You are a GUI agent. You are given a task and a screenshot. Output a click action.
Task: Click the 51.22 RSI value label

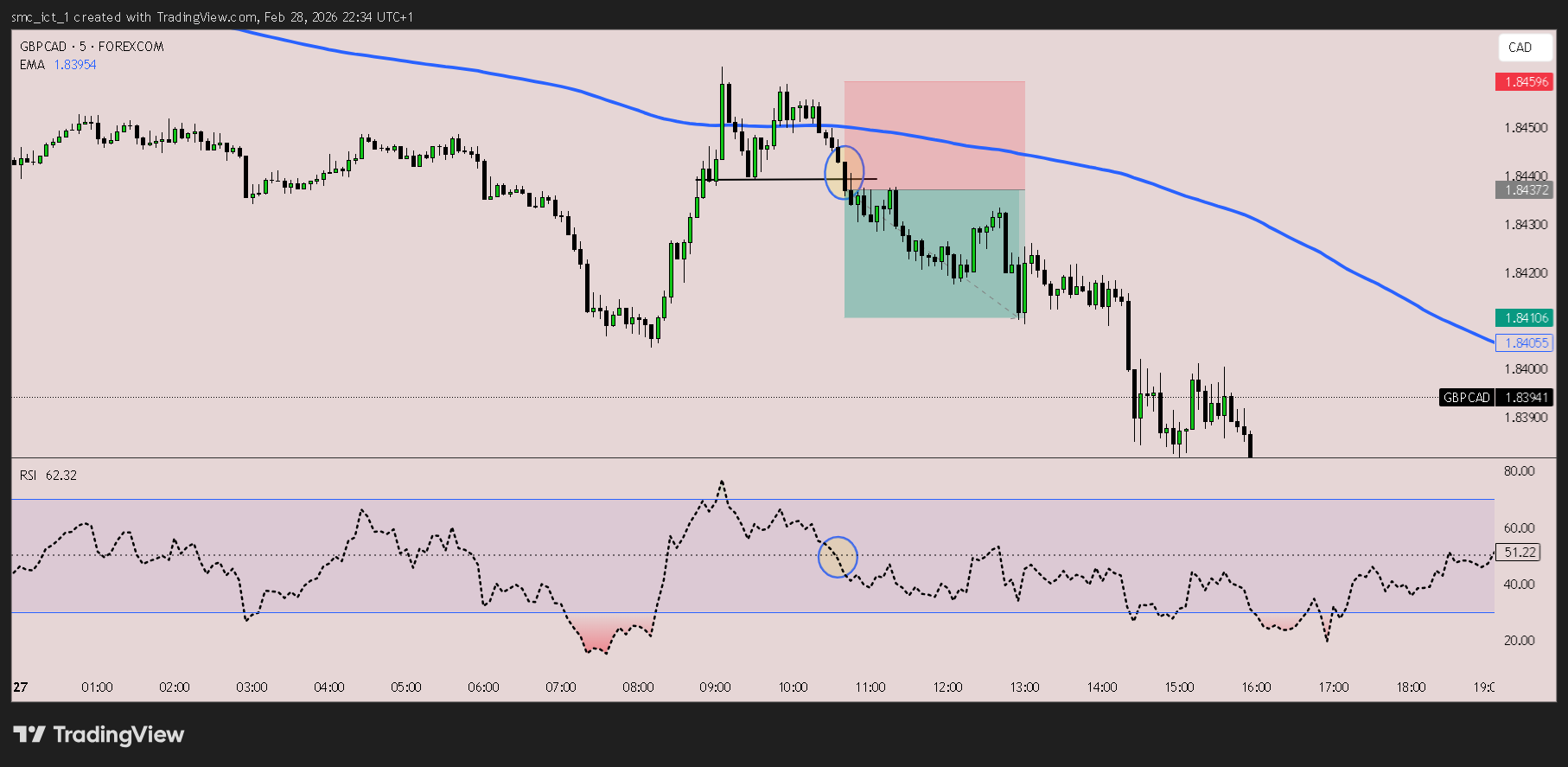(1519, 553)
